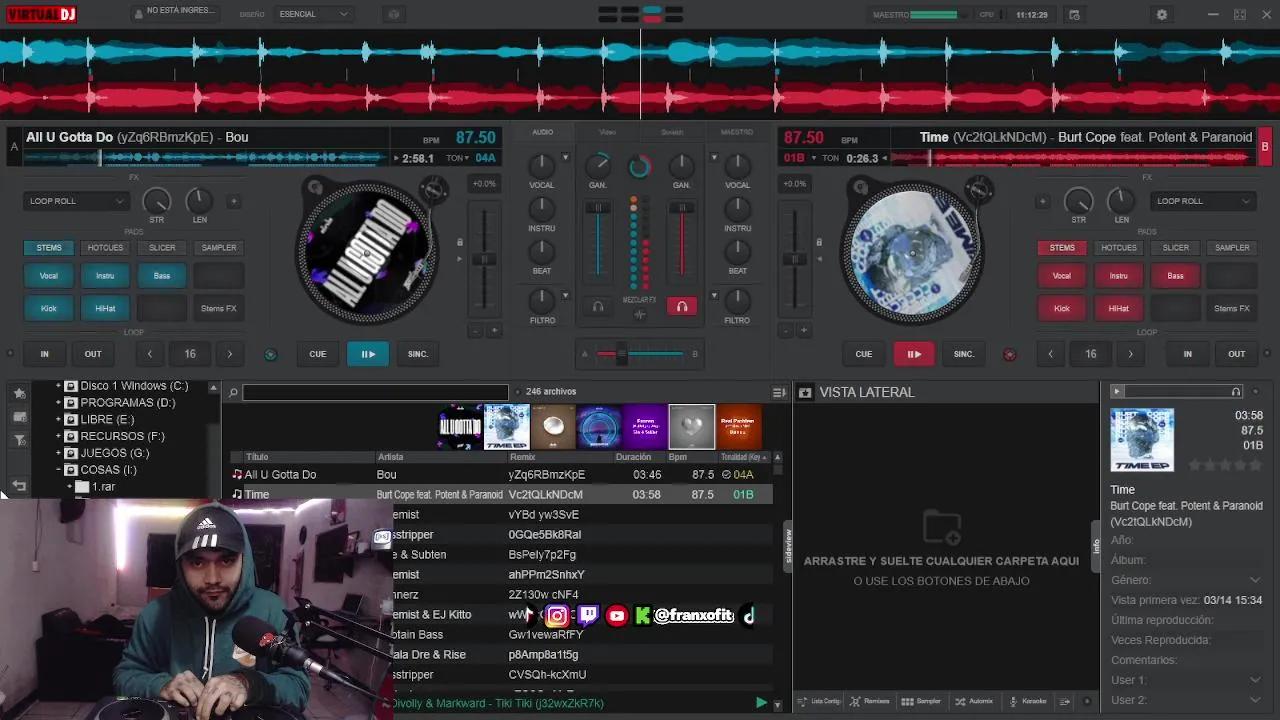Toggle the Bass stem pad on deck A

click(162, 276)
